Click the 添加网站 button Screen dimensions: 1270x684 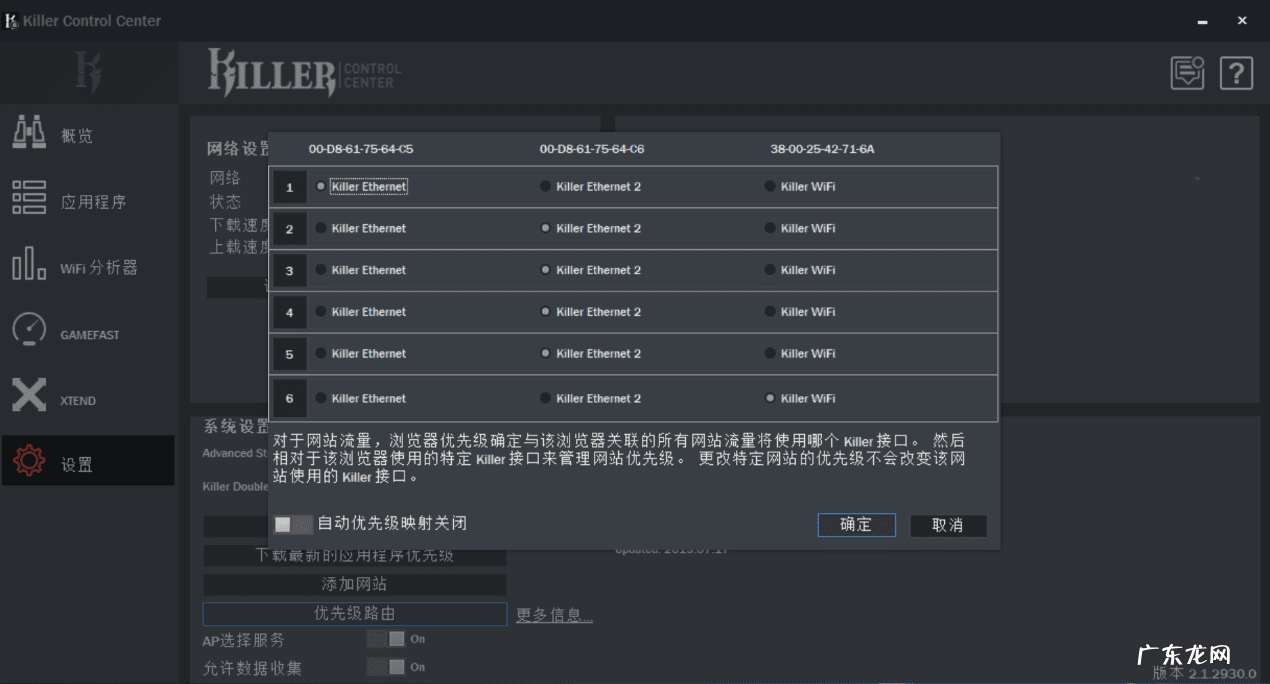click(356, 585)
